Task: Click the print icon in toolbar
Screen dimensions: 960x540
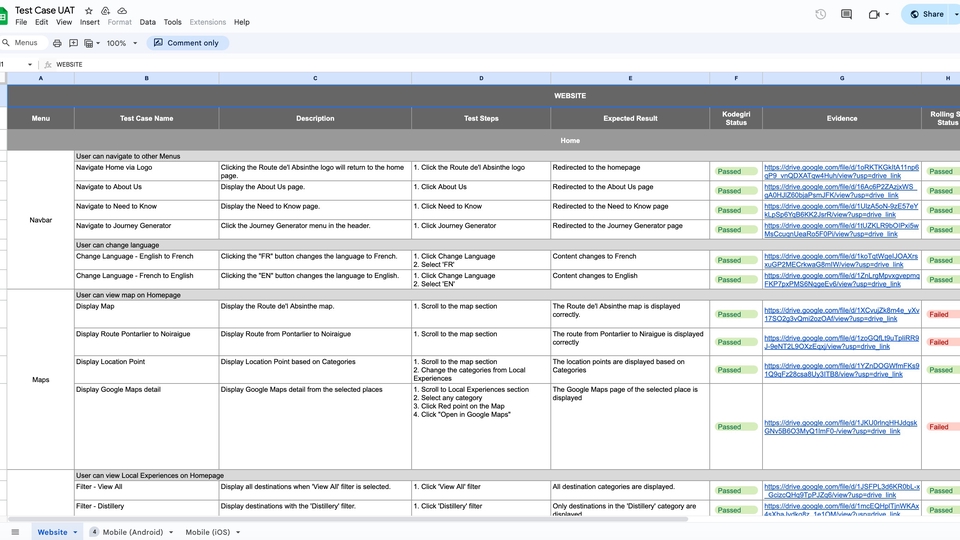Action: (57, 43)
